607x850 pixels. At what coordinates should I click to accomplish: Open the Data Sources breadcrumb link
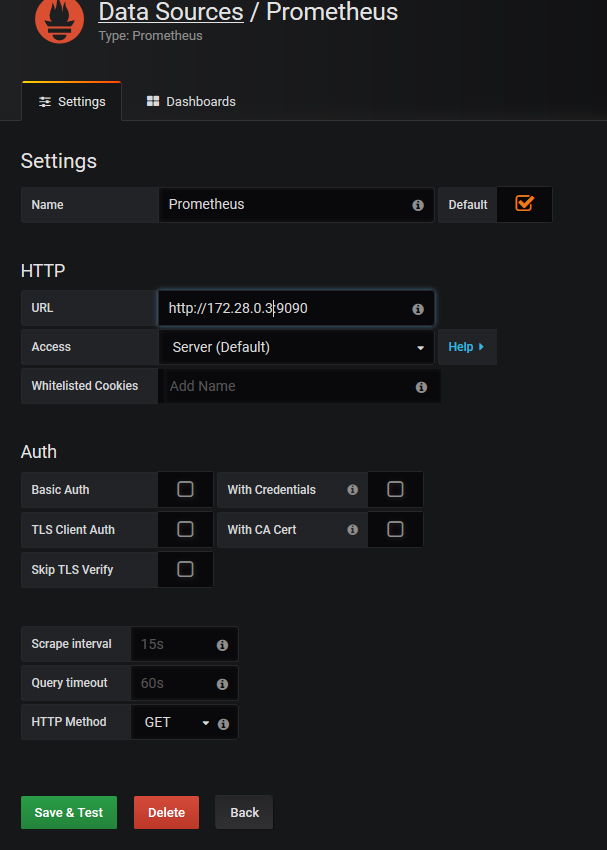pyautogui.click(x=171, y=12)
